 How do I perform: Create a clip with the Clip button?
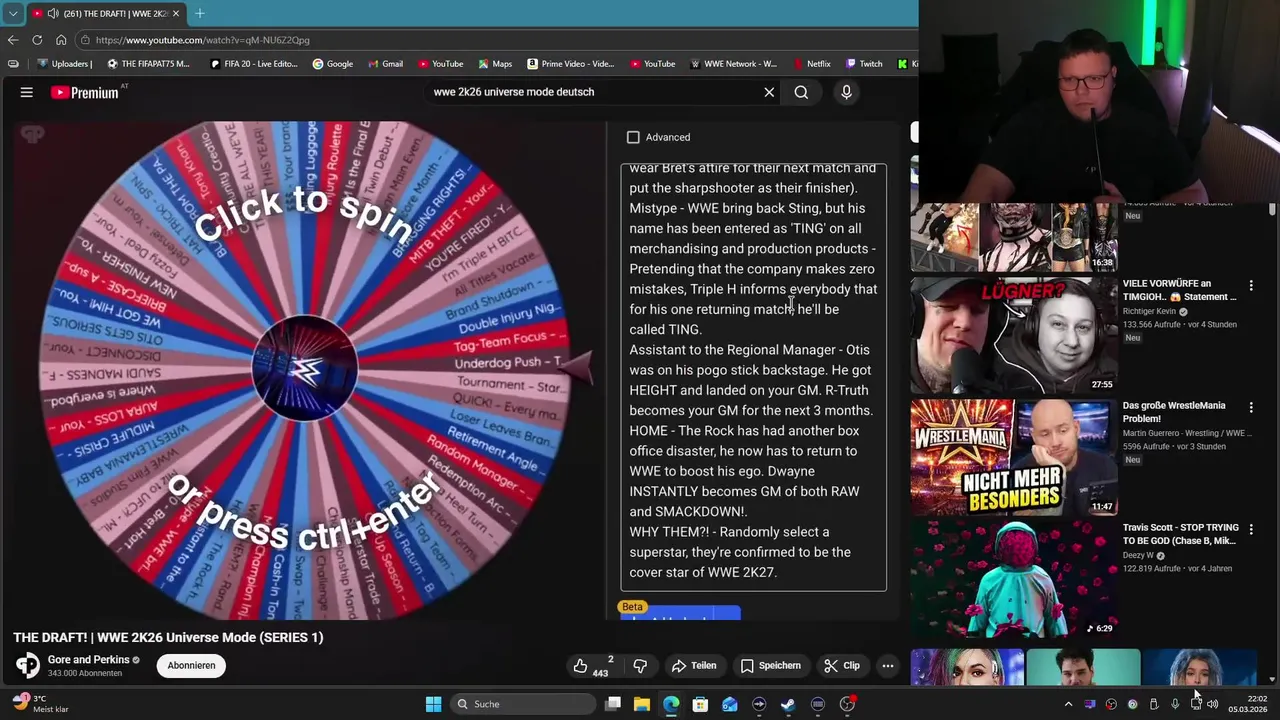click(x=841, y=666)
